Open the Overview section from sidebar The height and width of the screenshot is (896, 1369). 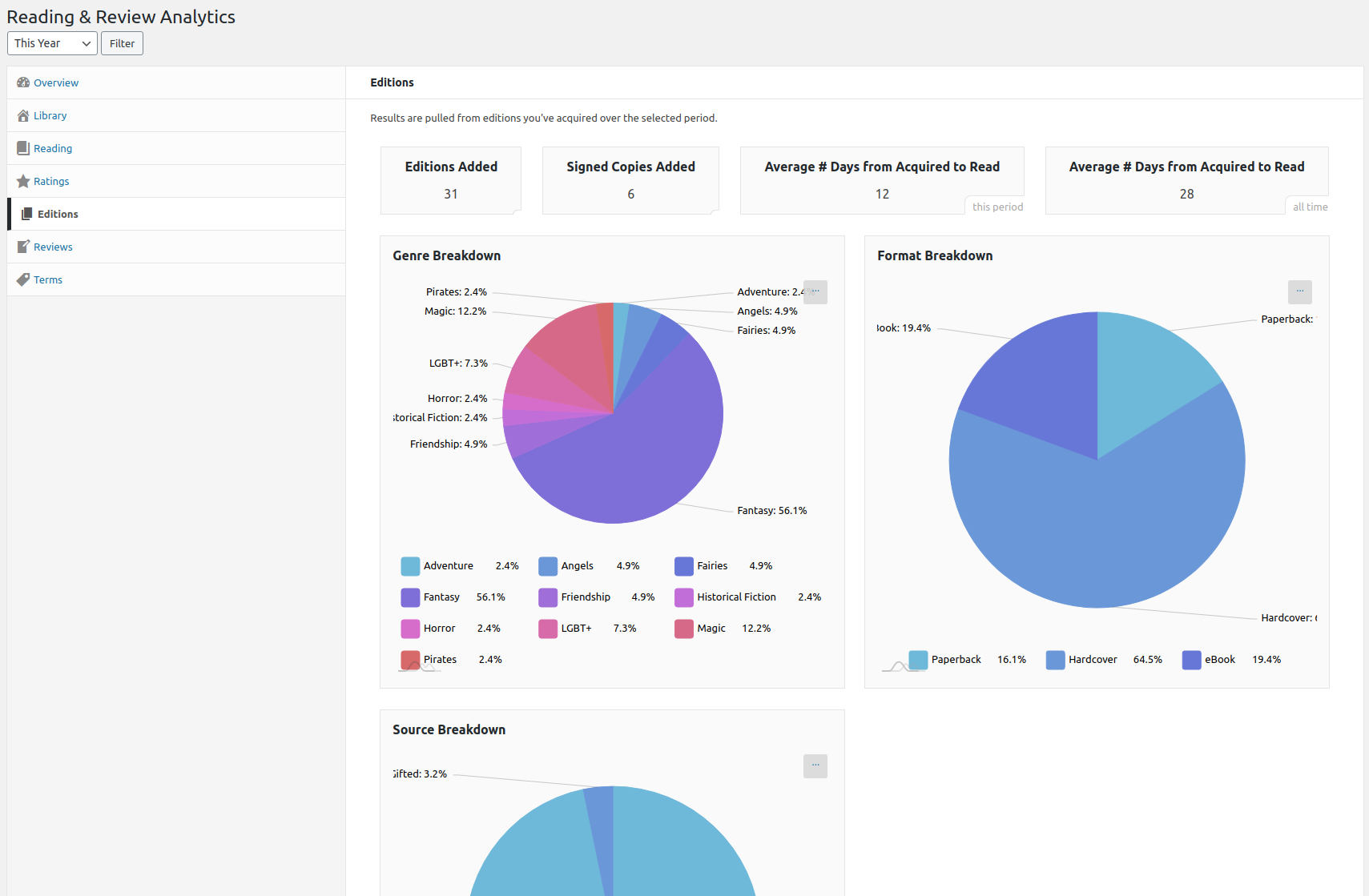(x=176, y=82)
